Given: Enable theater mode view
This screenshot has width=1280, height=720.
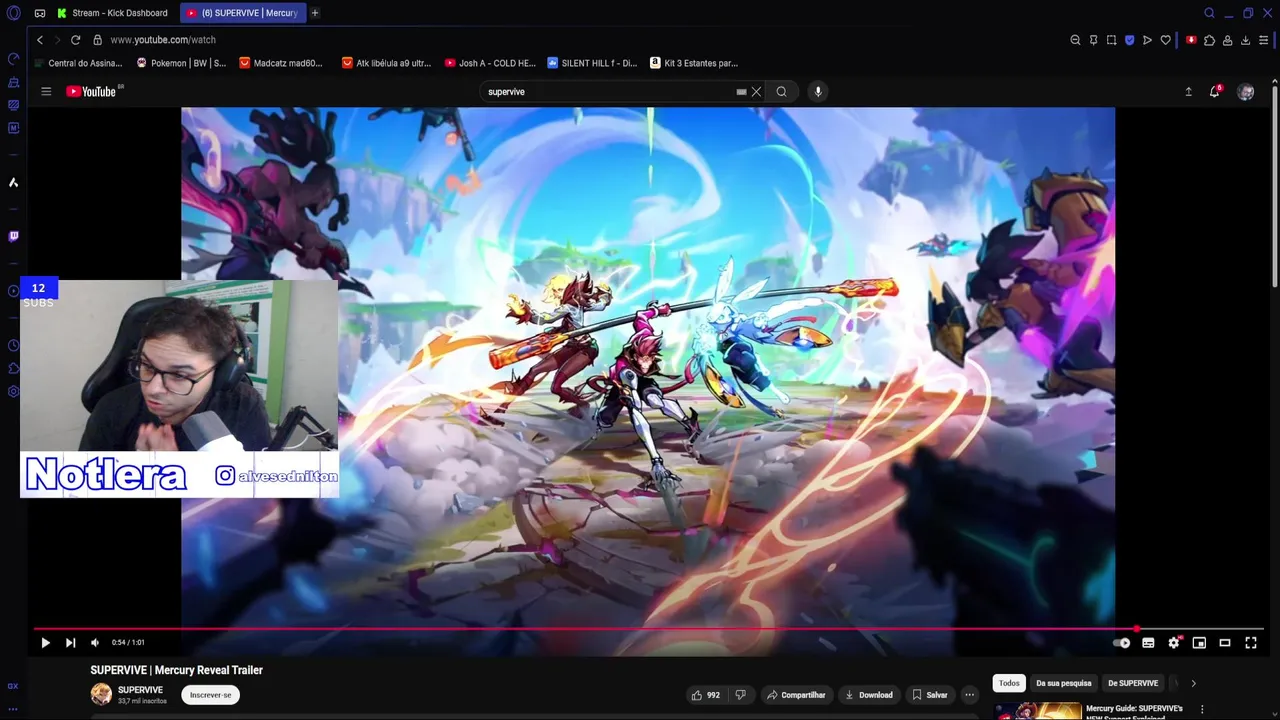Looking at the screenshot, I should pyautogui.click(x=1224, y=643).
